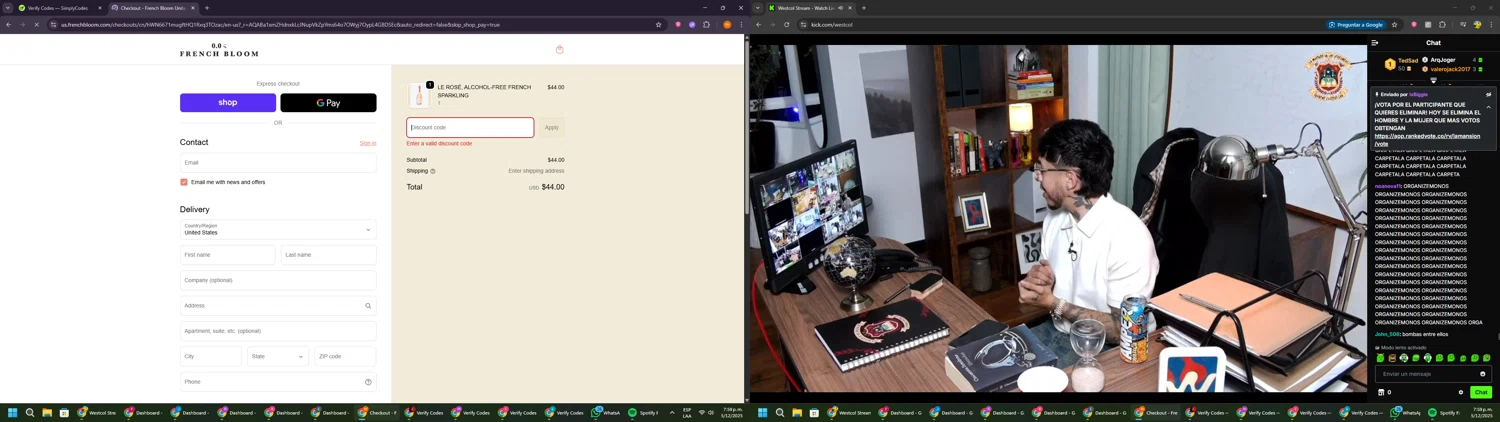The height and width of the screenshot is (422, 1500).
Task: Focus the Company (optional) field
Action: pyautogui.click(x=278, y=280)
